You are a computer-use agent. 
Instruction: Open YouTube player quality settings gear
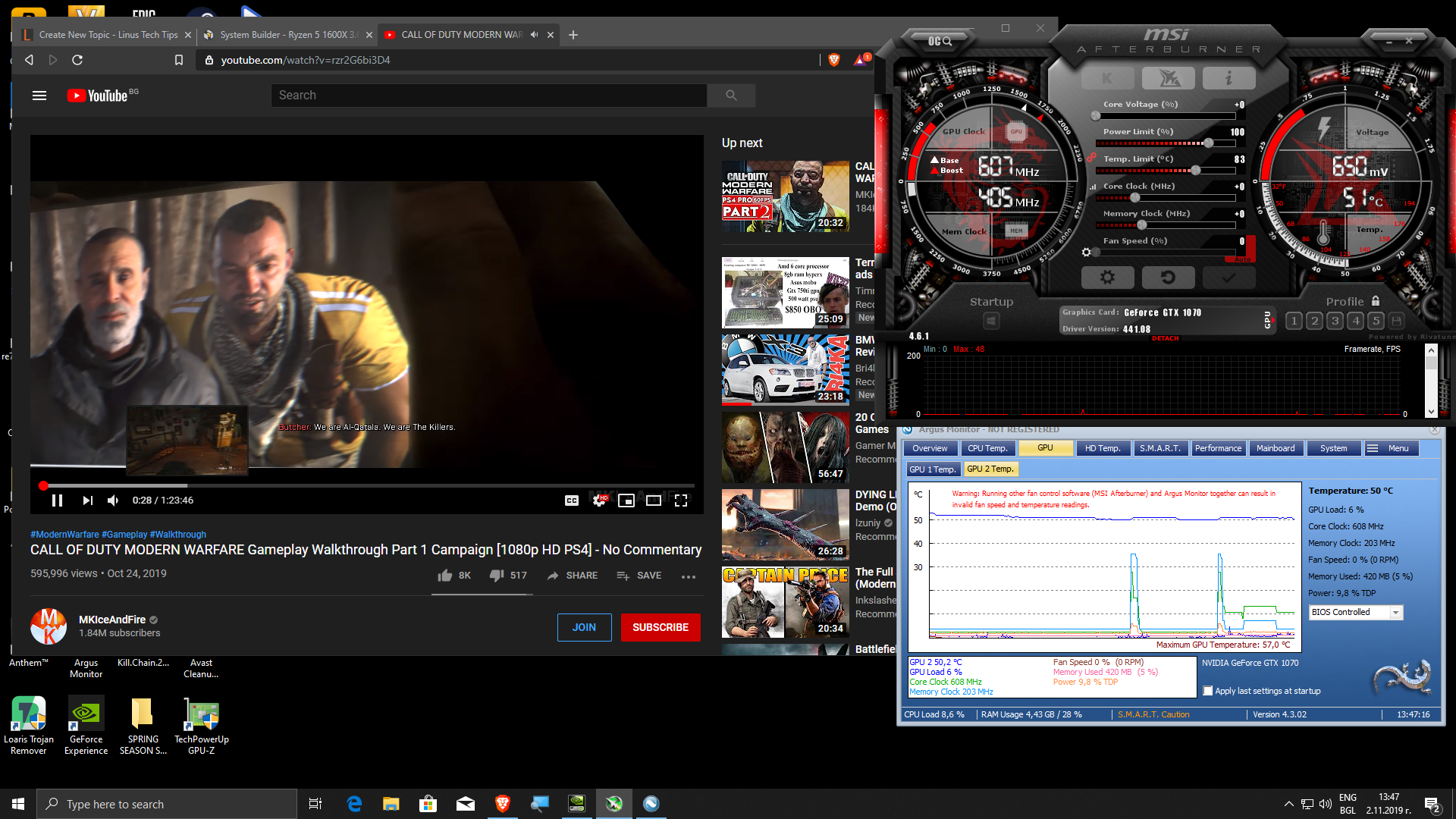[599, 500]
